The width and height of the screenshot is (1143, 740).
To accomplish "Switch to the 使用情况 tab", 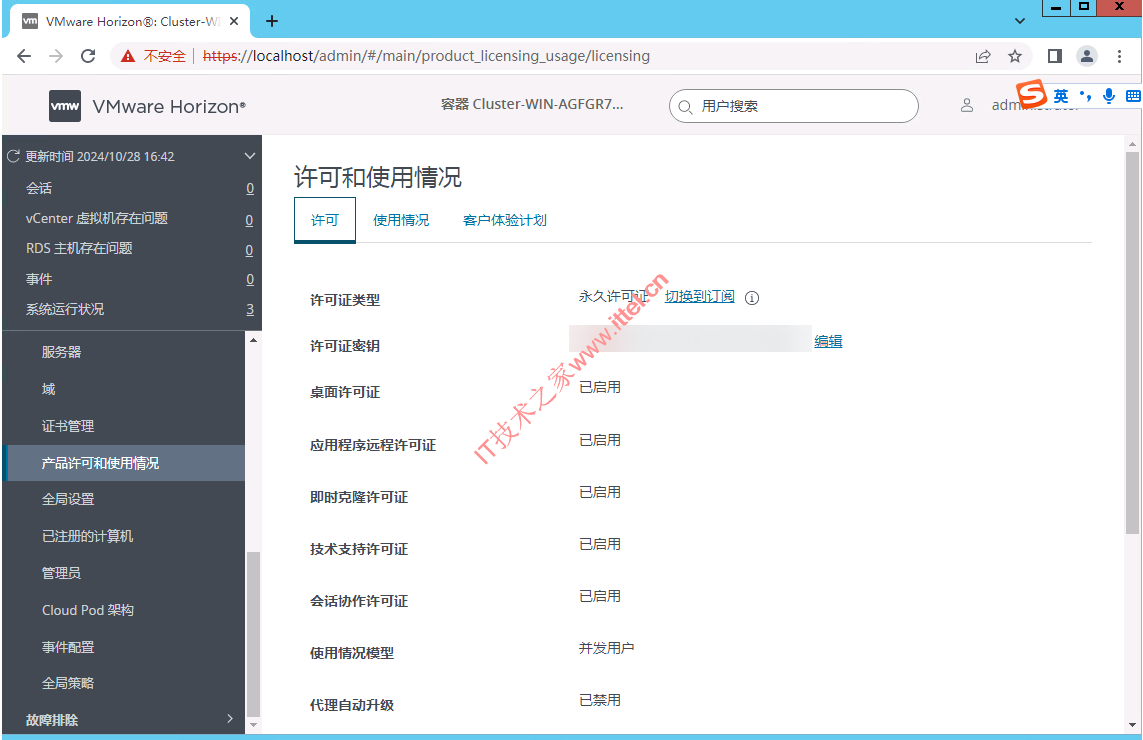I will point(401,219).
